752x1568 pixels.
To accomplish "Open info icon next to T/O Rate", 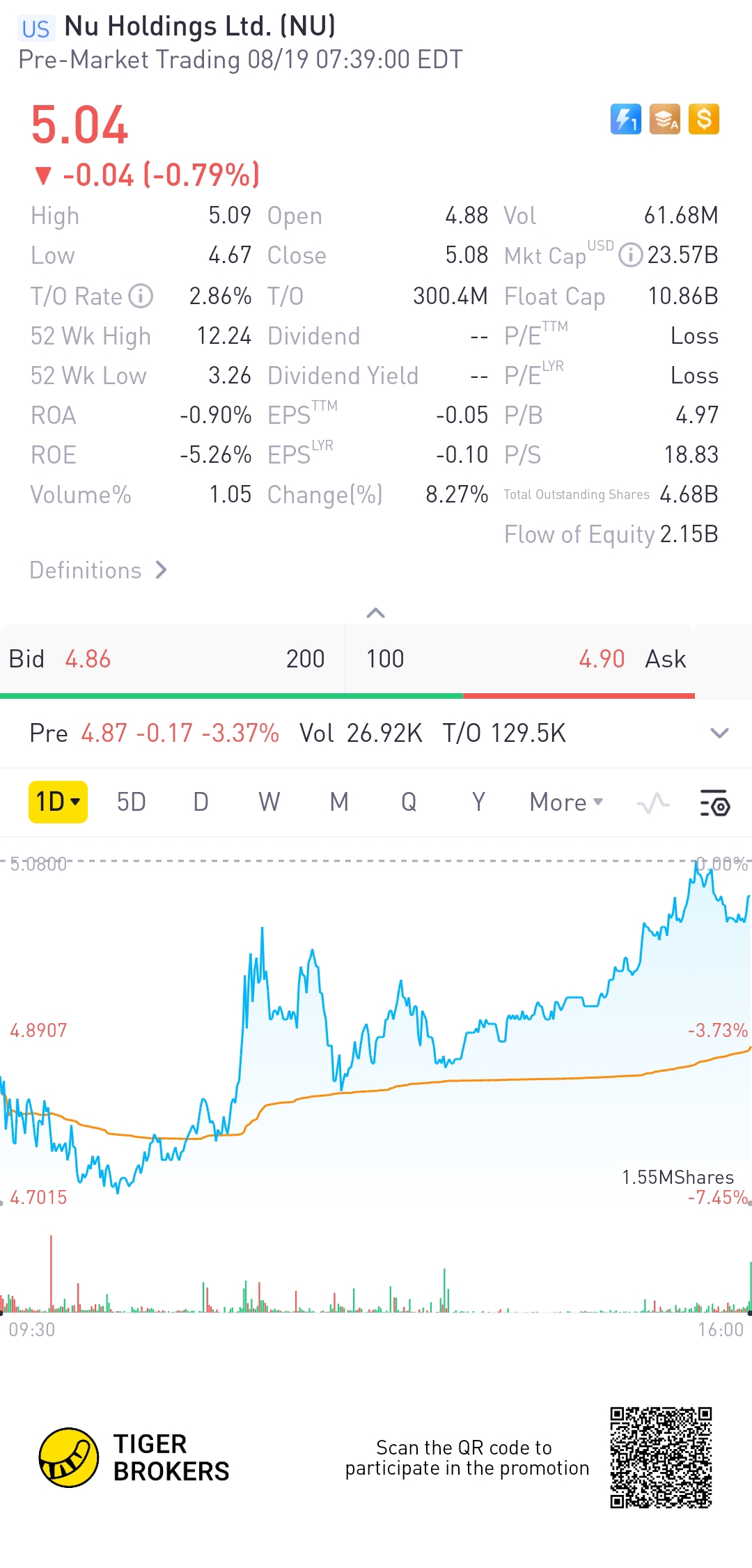I will pos(141,296).
